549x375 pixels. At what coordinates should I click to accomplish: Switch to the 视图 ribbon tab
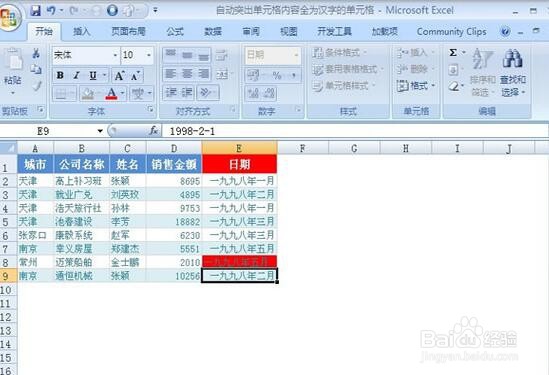tap(289, 32)
